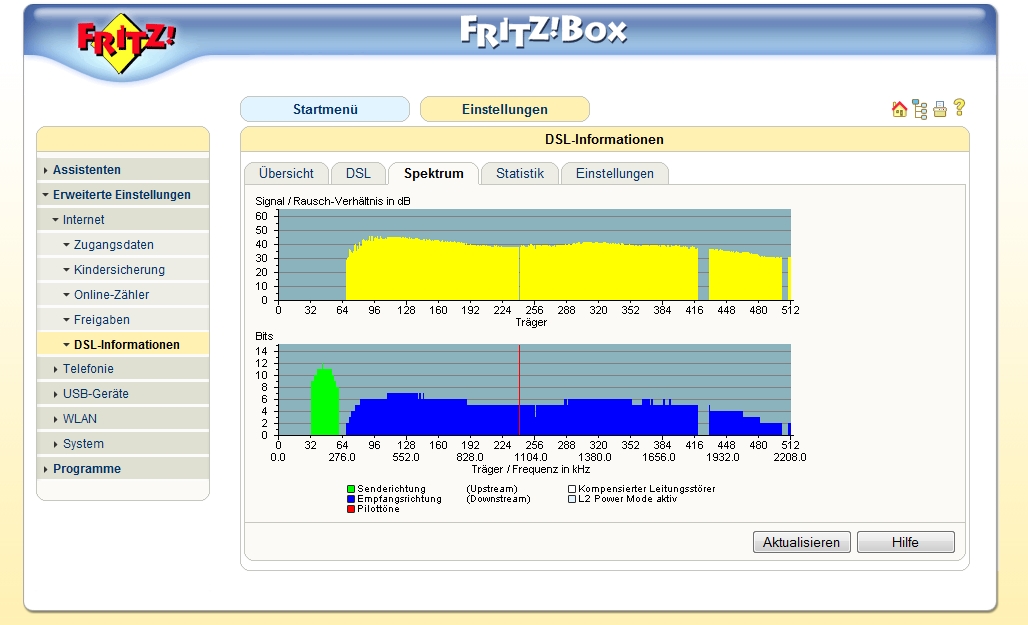Viewport: 1028px width, 625px height.
Task: Click the Hilfe button
Action: pyautogui.click(x=905, y=542)
